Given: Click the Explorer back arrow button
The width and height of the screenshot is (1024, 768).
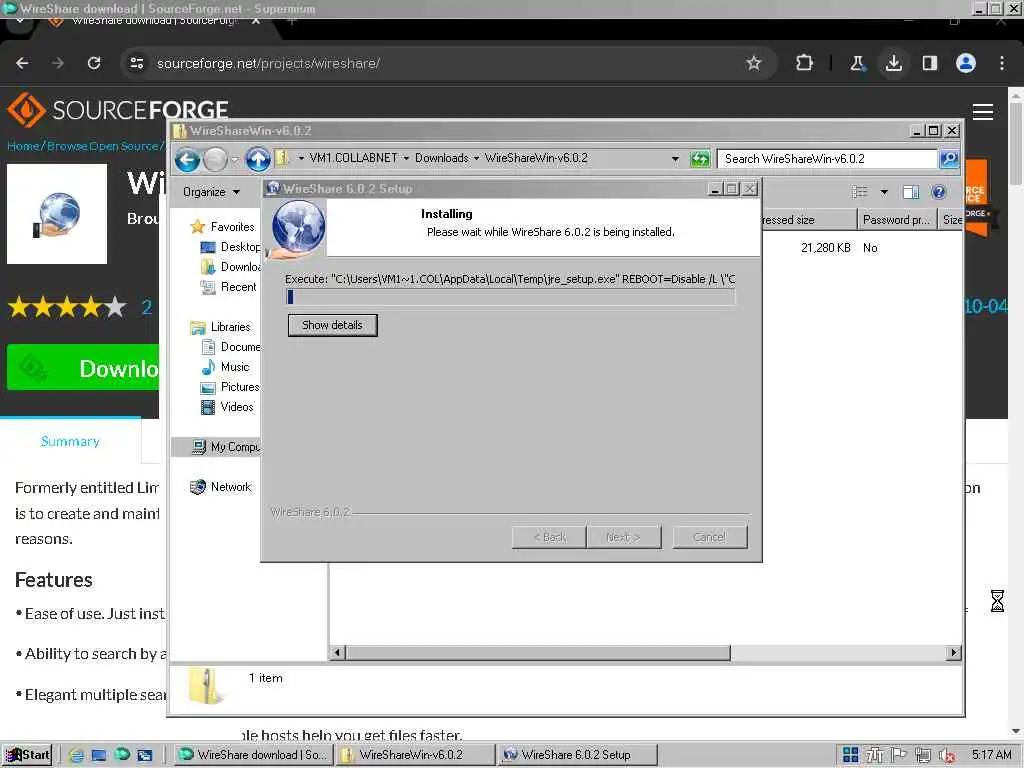Looking at the screenshot, I should pyautogui.click(x=187, y=159).
